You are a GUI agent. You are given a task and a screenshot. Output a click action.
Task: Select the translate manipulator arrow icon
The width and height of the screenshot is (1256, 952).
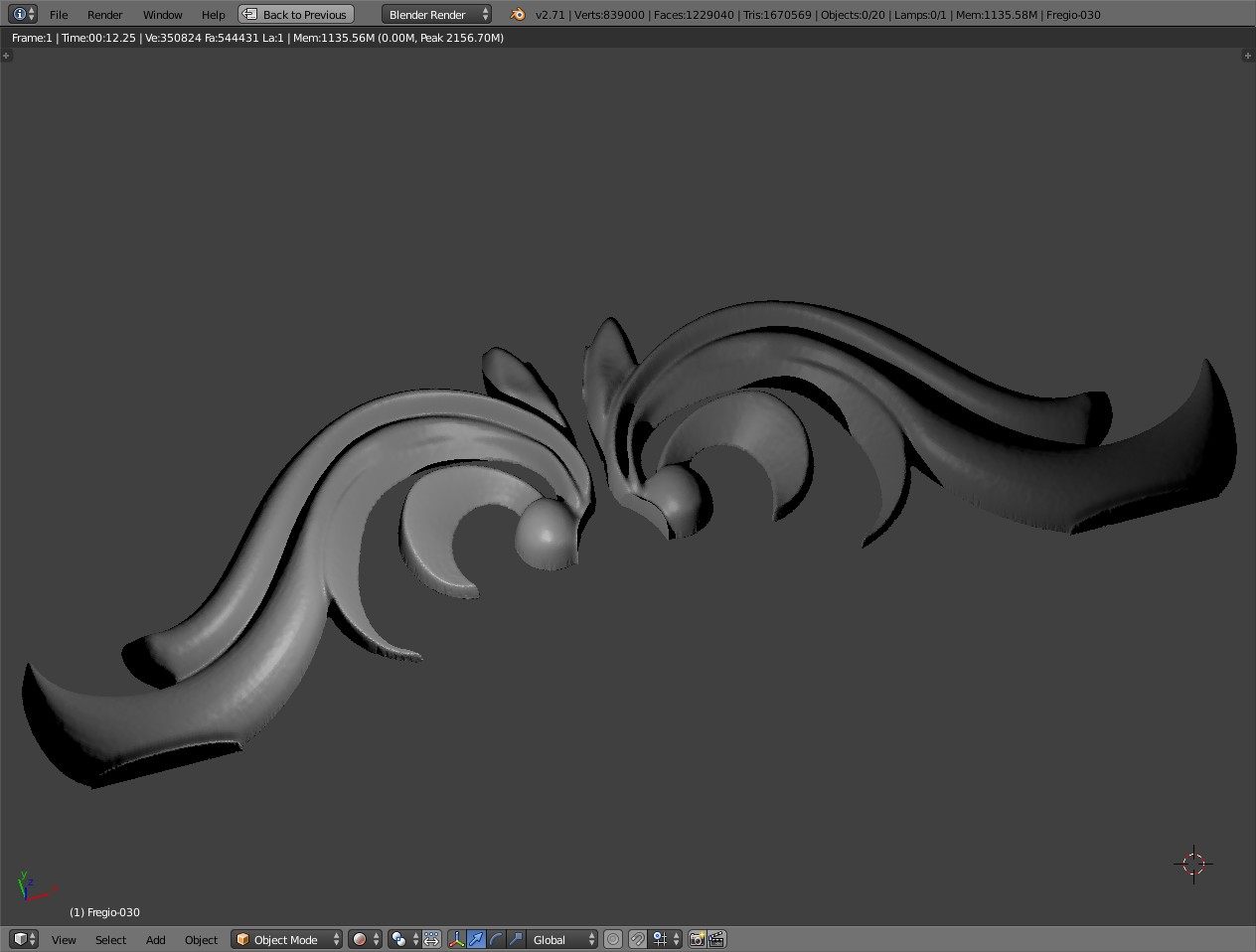[x=476, y=939]
